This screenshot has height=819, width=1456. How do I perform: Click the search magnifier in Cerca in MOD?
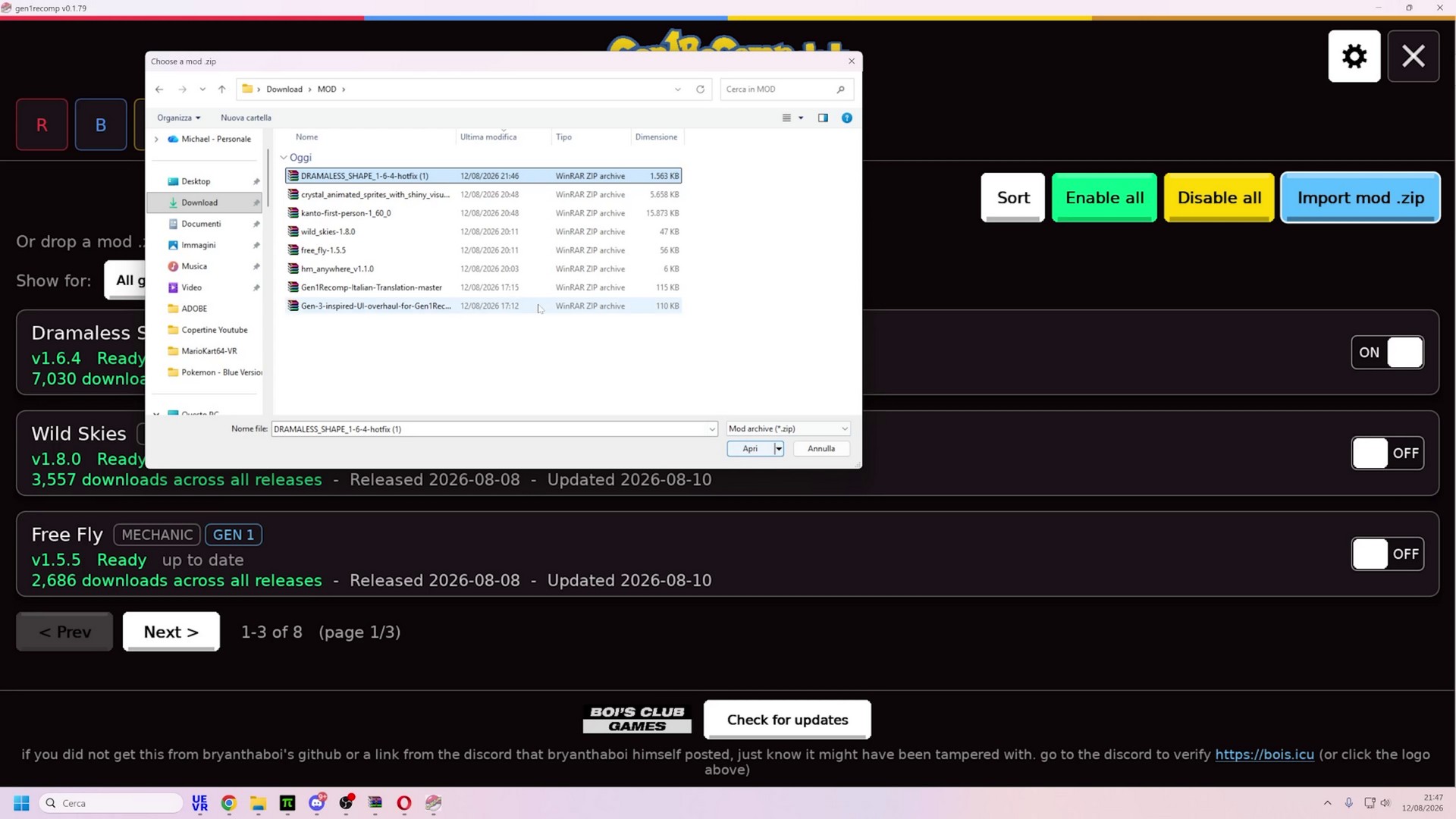840,89
